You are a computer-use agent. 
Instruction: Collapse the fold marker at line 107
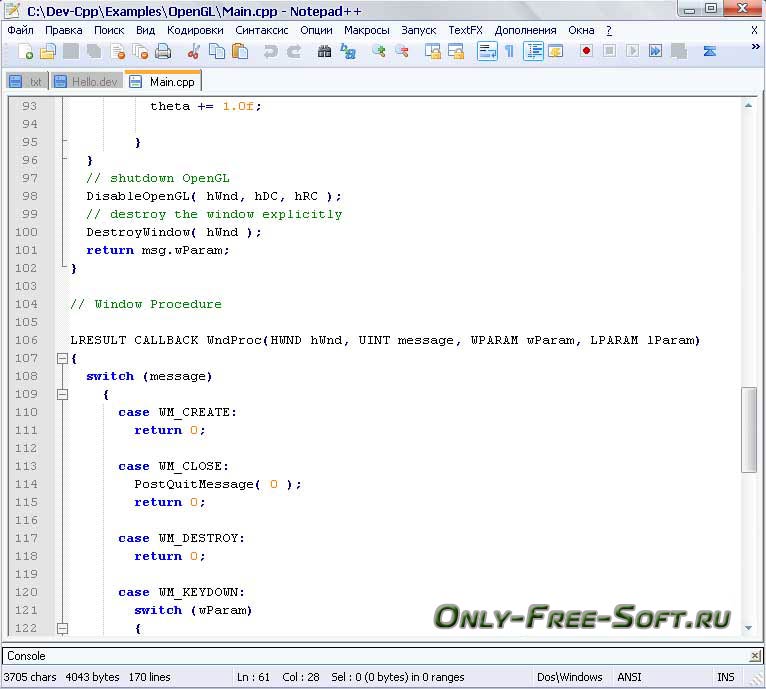[x=62, y=359]
